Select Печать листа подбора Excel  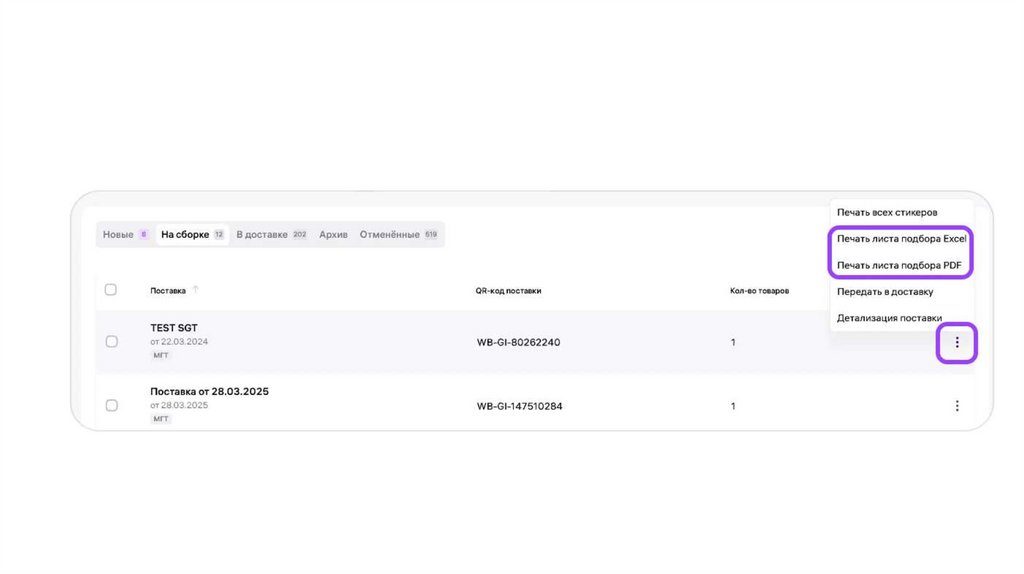coord(900,239)
